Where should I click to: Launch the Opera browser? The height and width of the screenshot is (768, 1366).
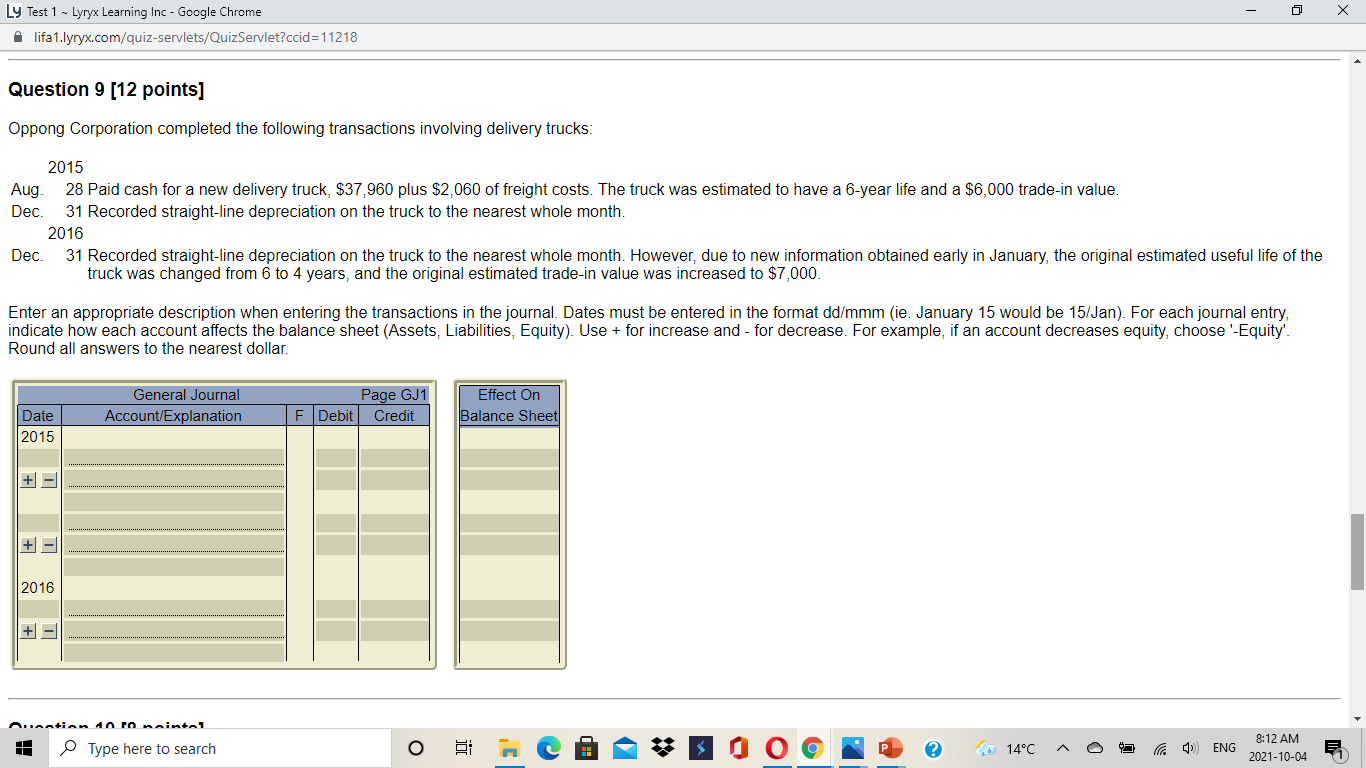[x=777, y=747]
